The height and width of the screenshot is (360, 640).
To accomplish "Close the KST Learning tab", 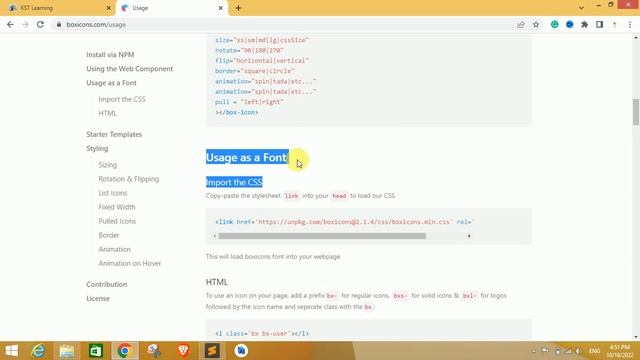I will pyautogui.click(x=109, y=8).
